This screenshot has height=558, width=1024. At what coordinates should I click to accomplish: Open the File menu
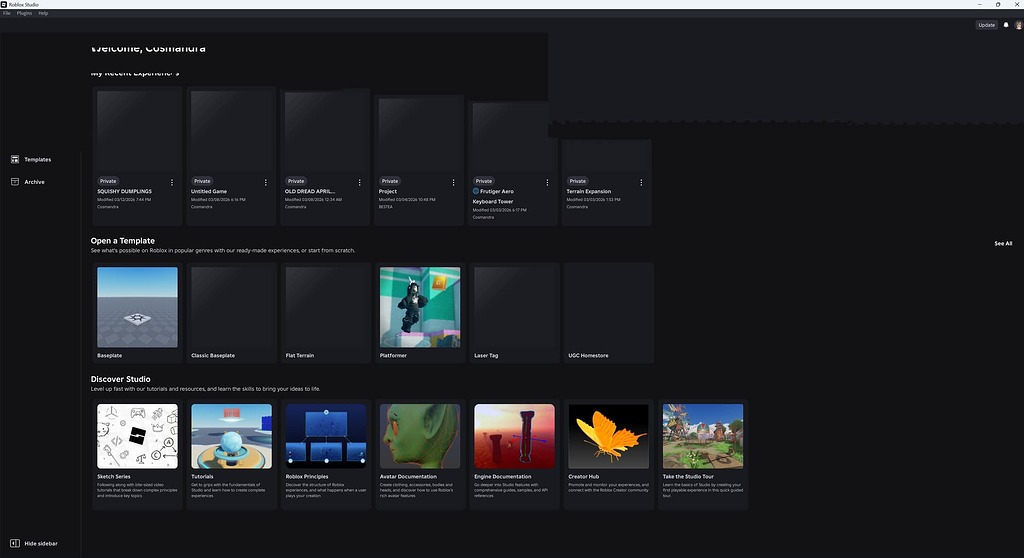click(7, 13)
